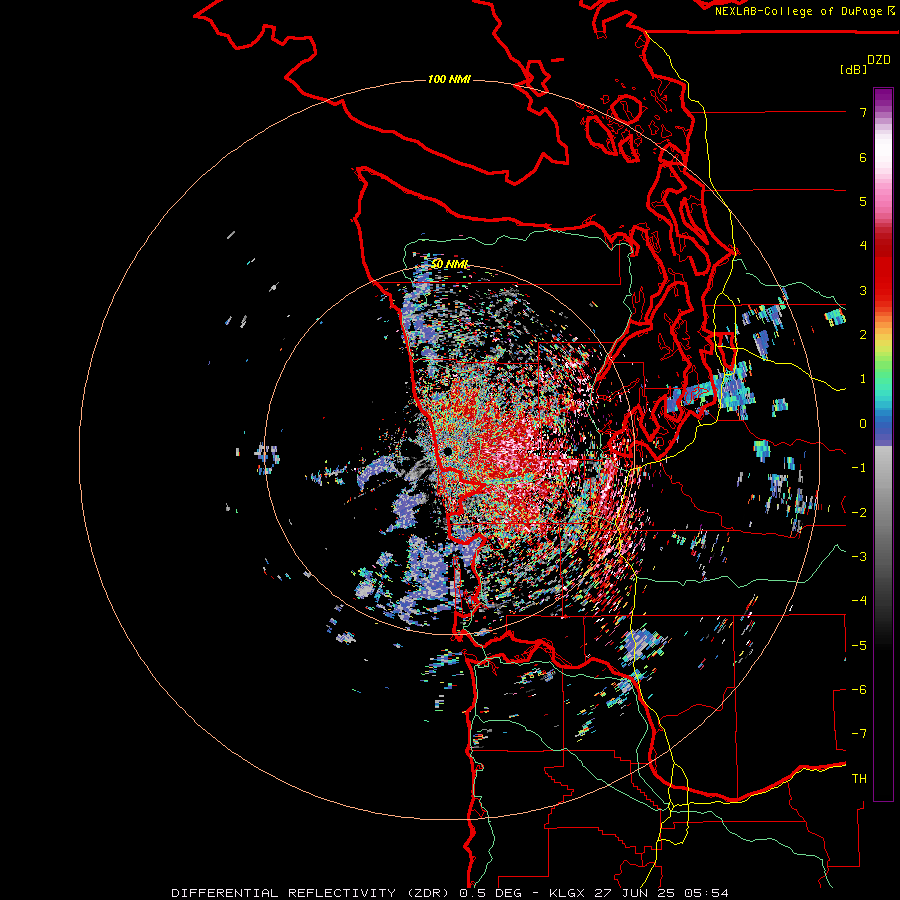Click the 50 NMI range ring label
This screenshot has width=900, height=900.
pos(449,264)
